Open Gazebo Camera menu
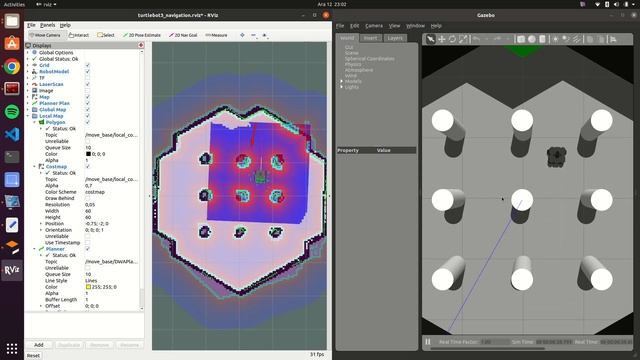This screenshot has width=640, height=360. [x=374, y=26]
